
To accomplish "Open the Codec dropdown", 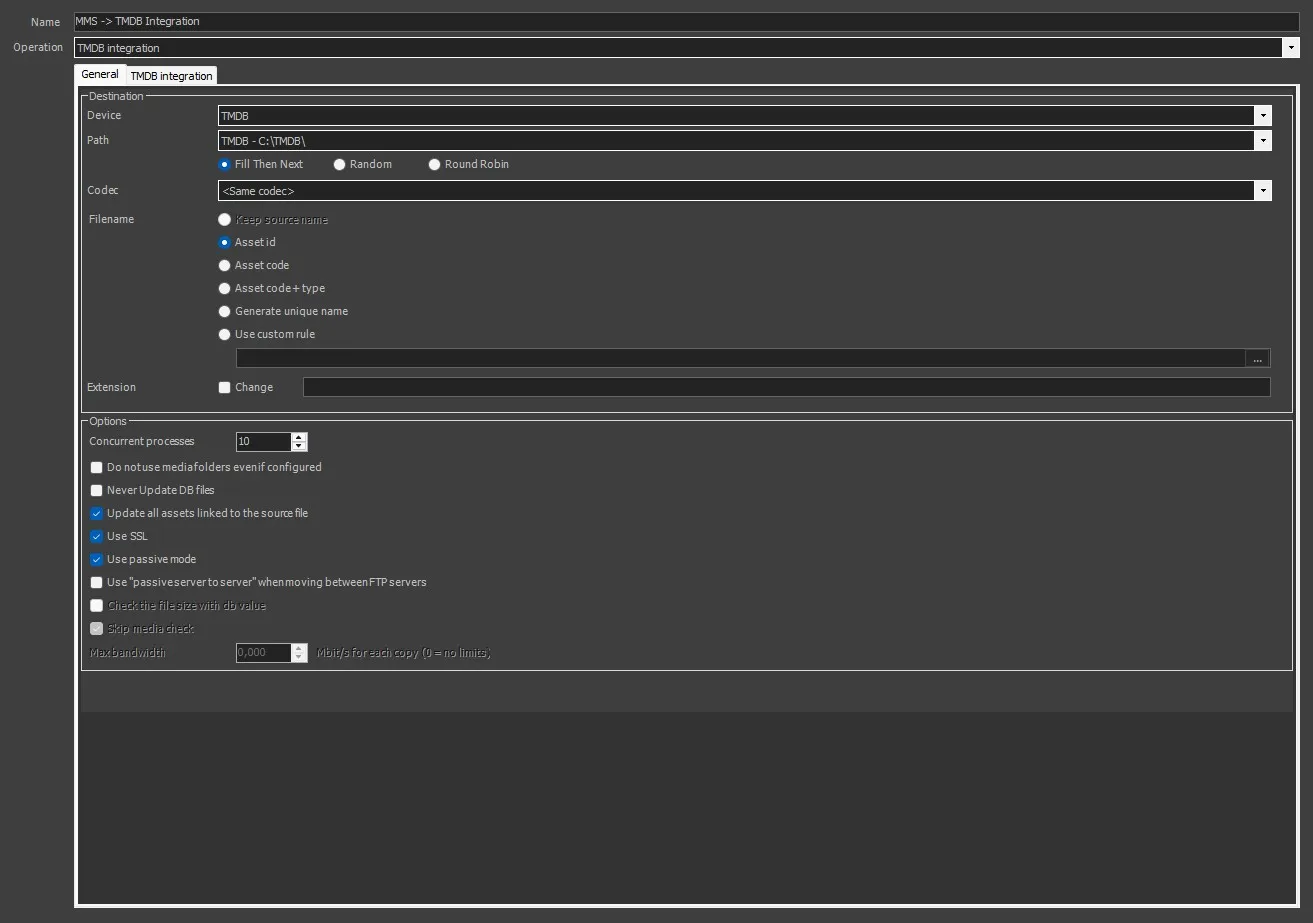I will coord(1263,191).
